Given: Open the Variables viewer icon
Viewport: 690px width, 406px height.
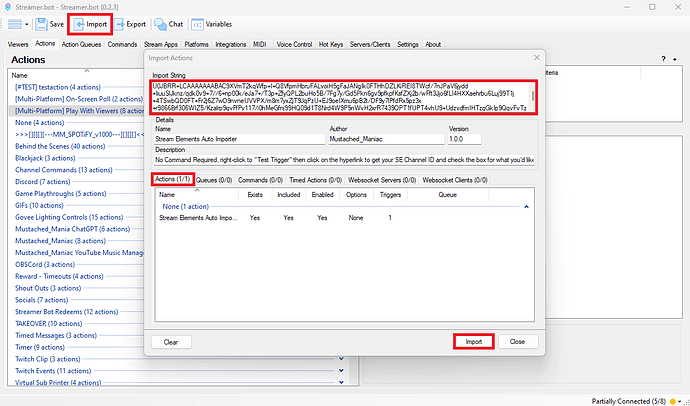Looking at the screenshot, I should 198,23.
